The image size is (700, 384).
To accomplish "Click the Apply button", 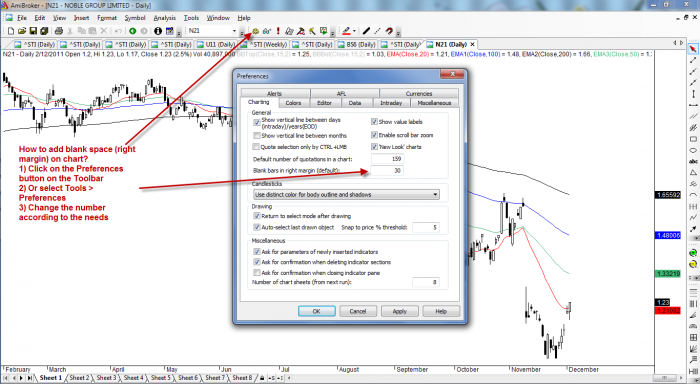I will tap(400, 311).
